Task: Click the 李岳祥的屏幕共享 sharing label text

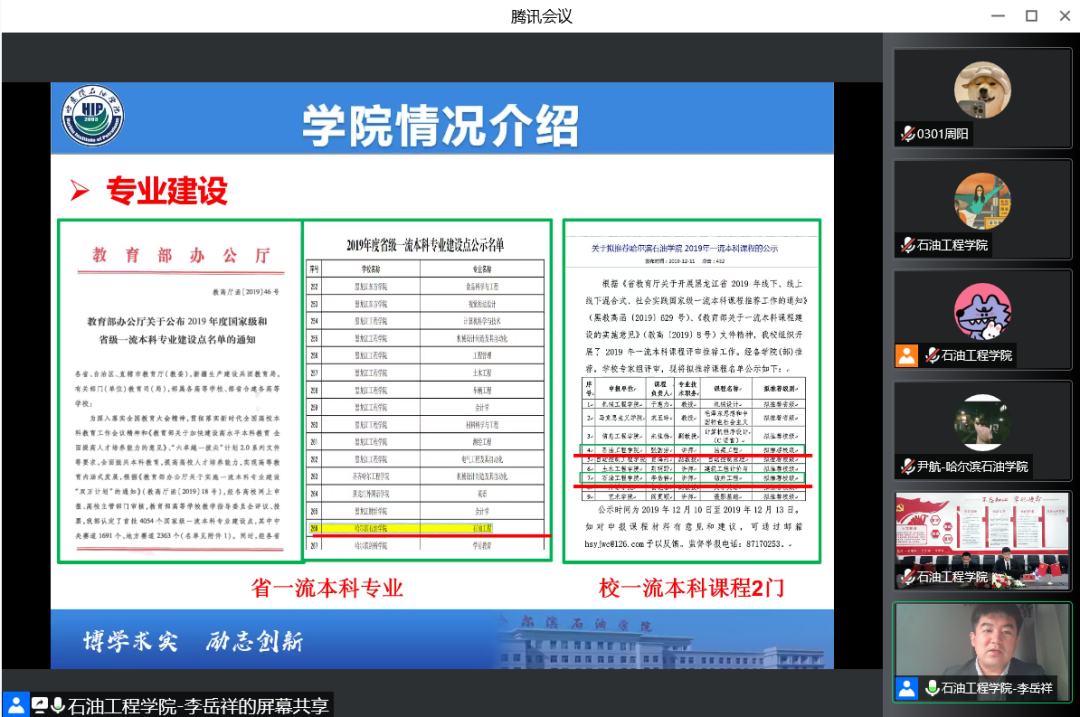Action: pos(198,705)
